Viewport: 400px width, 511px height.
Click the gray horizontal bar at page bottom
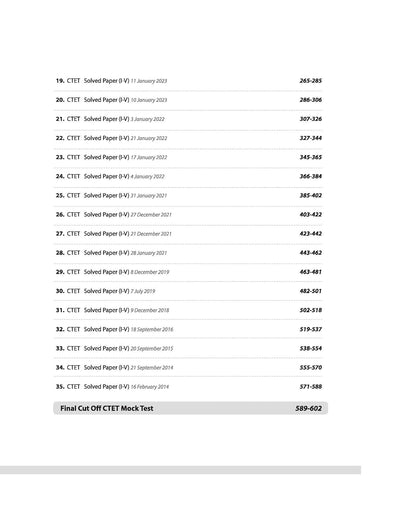point(180,470)
